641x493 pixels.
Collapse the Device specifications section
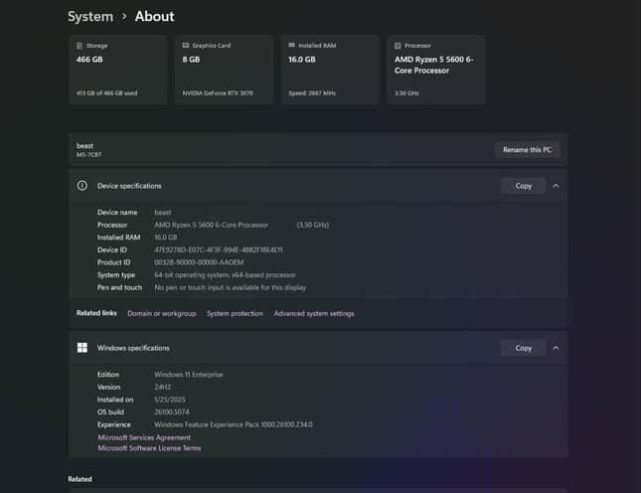point(556,186)
